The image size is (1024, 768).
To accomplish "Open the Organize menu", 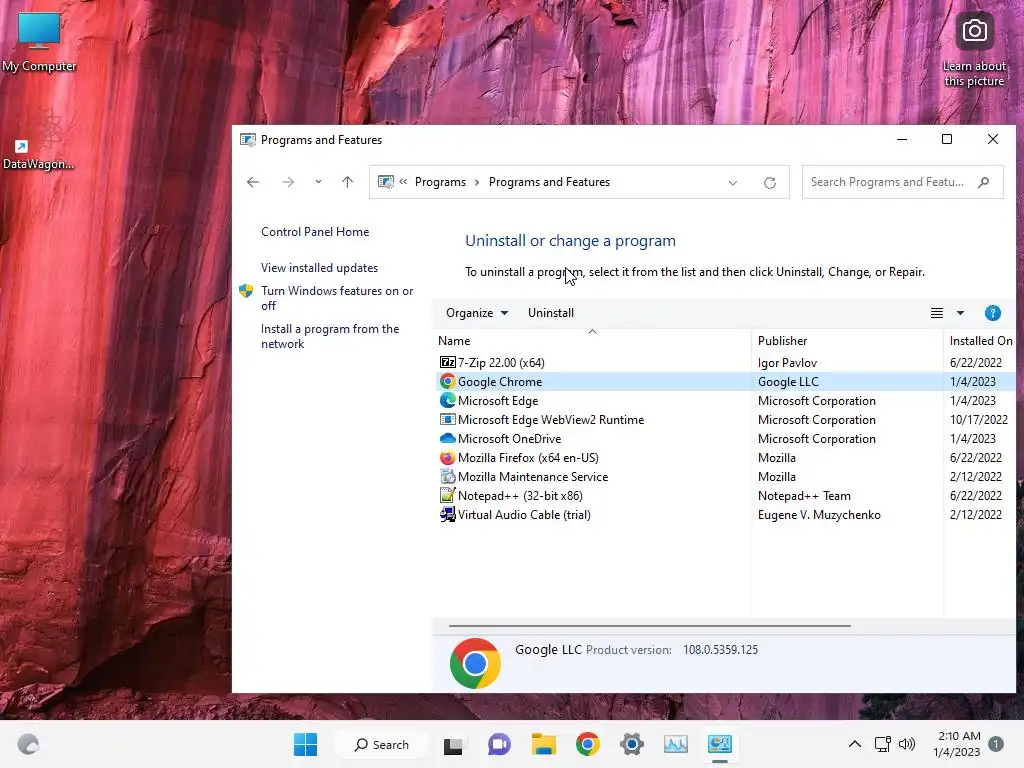I will [x=477, y=313].
